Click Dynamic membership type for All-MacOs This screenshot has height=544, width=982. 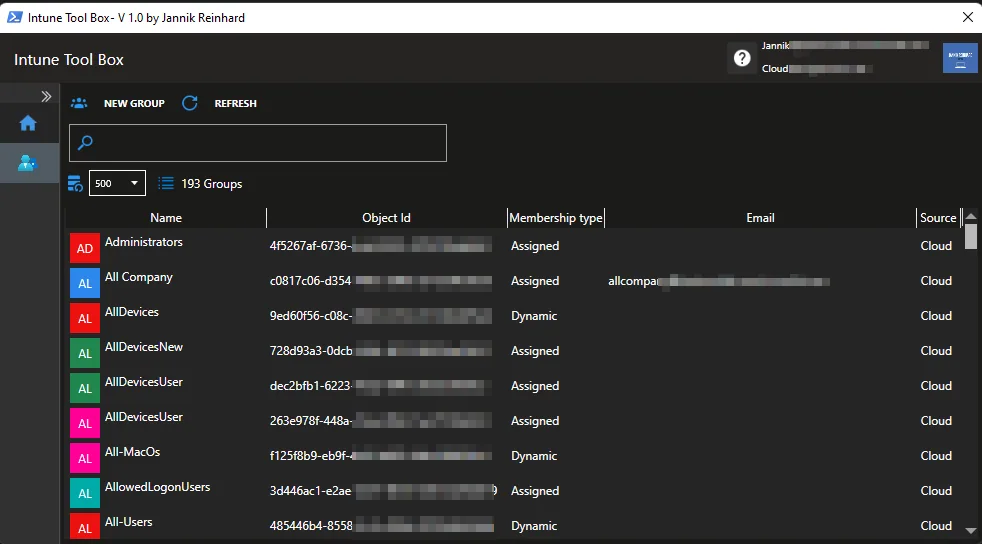click(534, 456)
